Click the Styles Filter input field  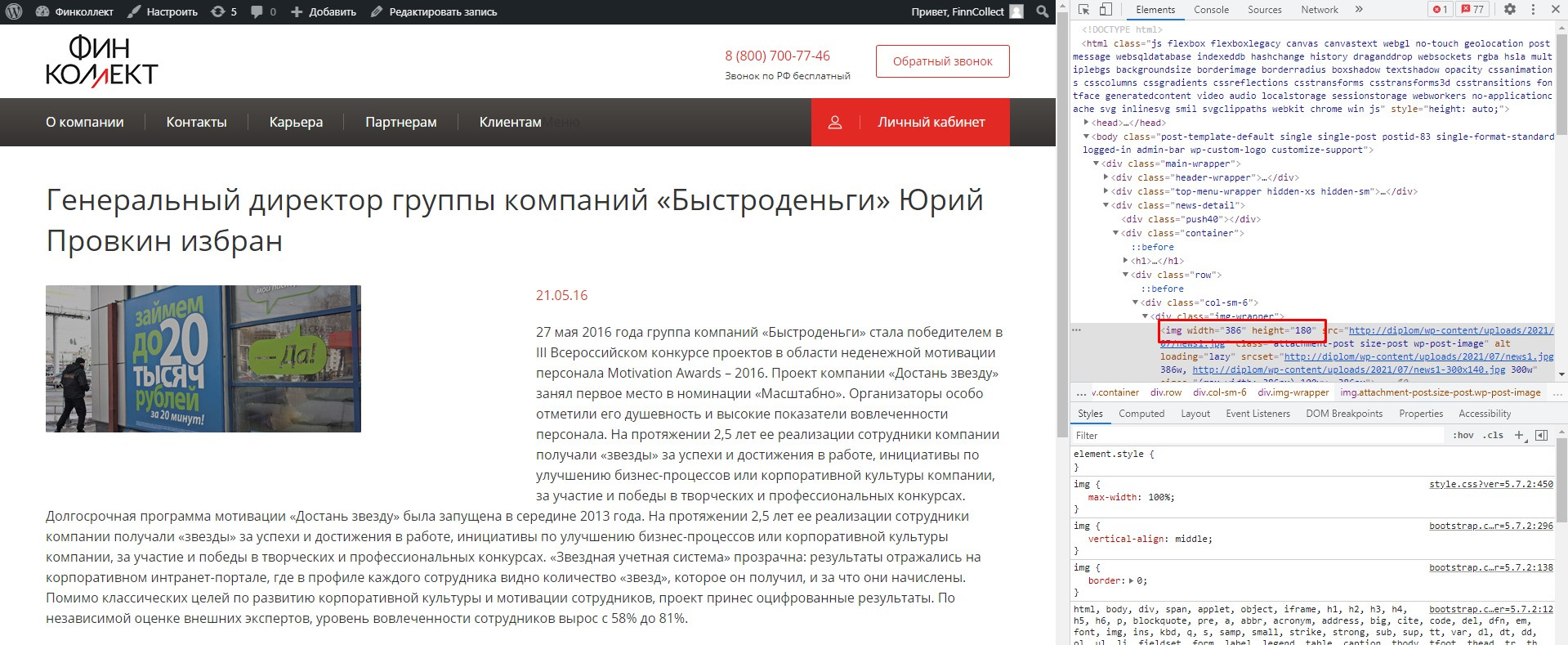click(x=1258, y=436)
